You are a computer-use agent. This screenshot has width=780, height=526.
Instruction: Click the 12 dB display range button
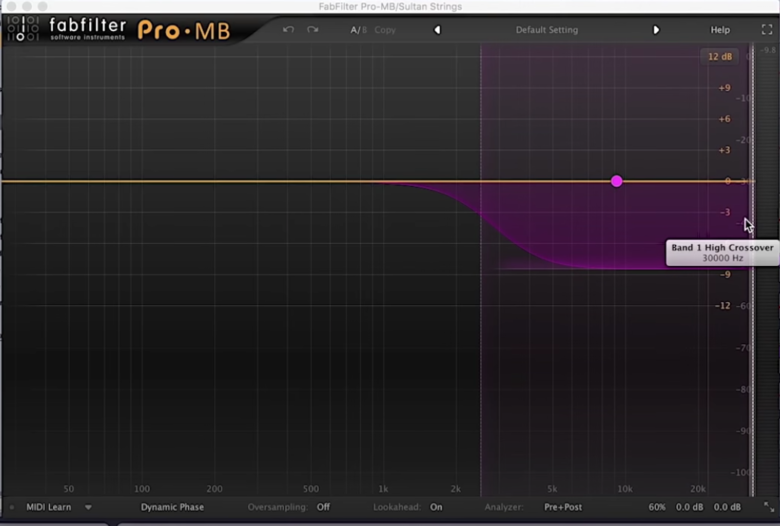tap(719, 57)
